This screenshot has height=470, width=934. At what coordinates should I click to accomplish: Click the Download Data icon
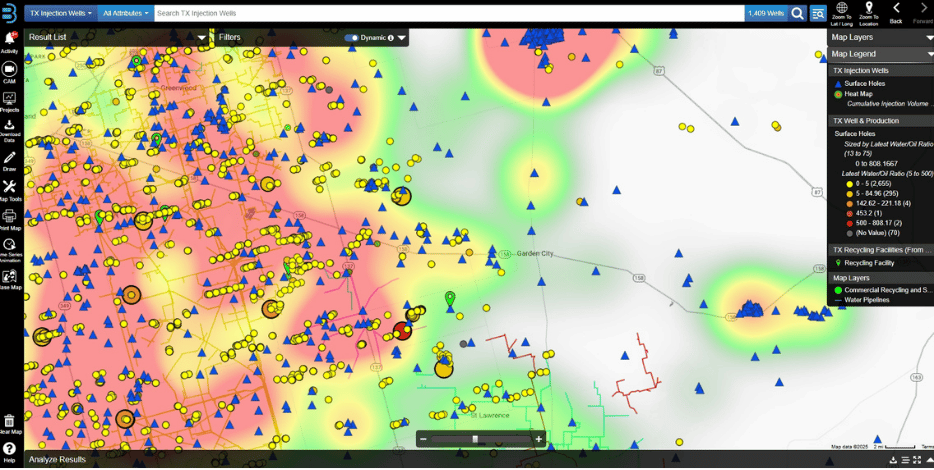coord(10,126)
